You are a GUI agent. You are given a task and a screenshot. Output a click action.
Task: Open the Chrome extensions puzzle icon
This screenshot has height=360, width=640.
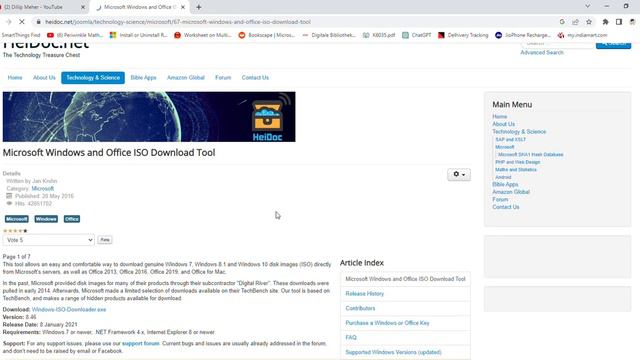(x=605, y=22)
